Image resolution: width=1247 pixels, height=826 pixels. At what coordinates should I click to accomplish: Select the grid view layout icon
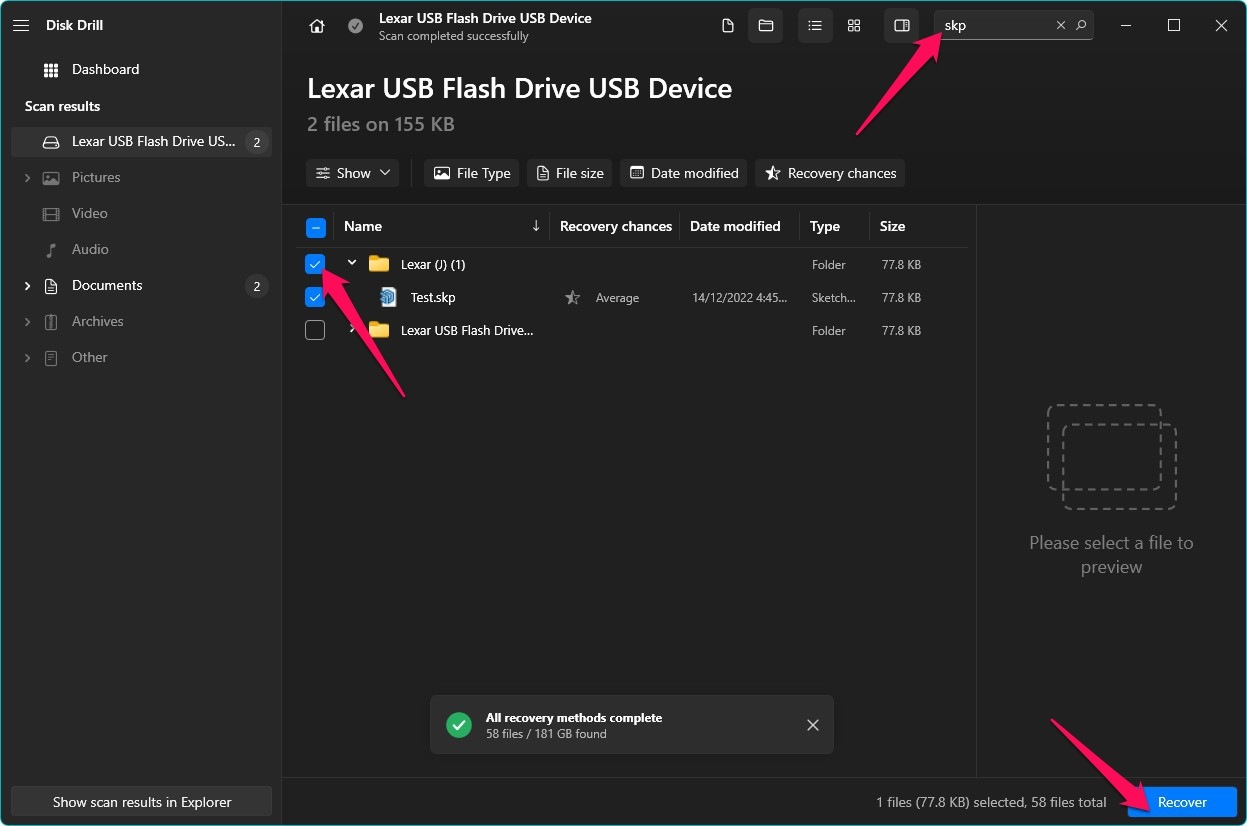tap(854, 26)
